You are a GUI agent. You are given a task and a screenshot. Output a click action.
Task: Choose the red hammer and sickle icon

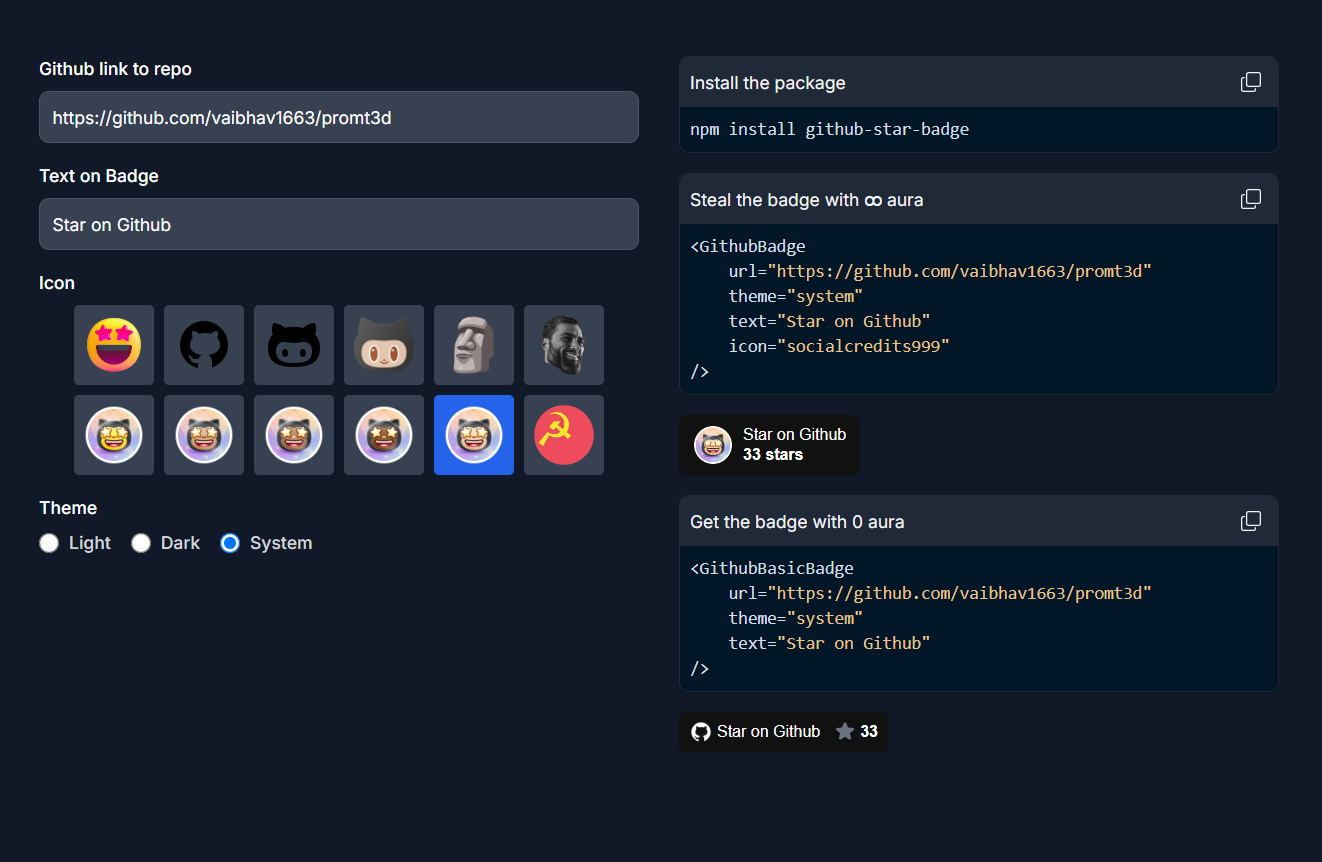point(564,435)
